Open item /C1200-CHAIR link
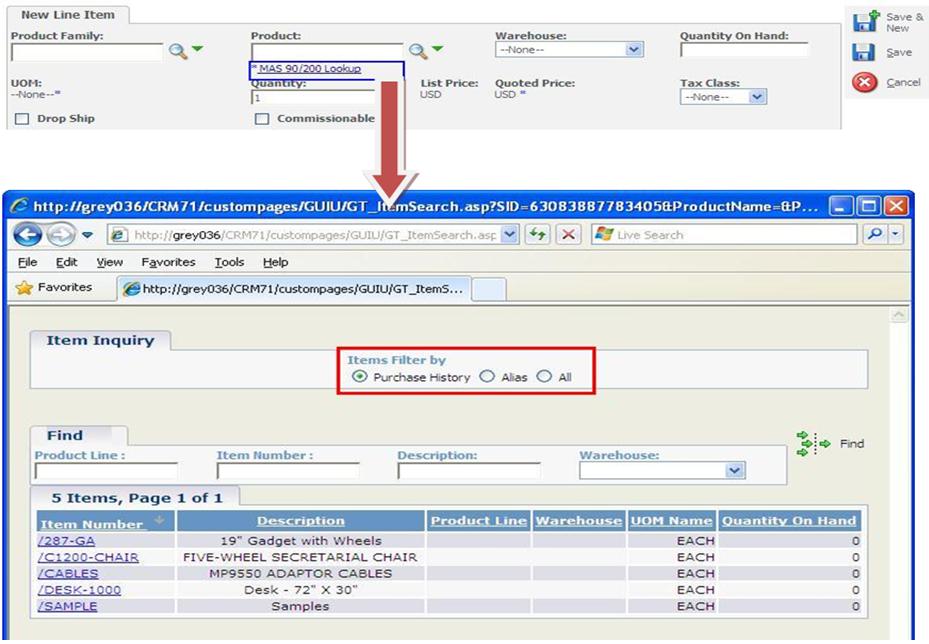 (x=88, y=558)
